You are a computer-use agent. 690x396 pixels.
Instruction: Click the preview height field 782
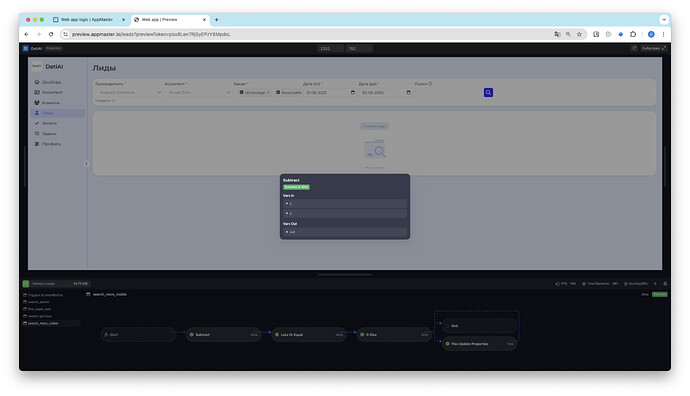click(x=359, y=48)
